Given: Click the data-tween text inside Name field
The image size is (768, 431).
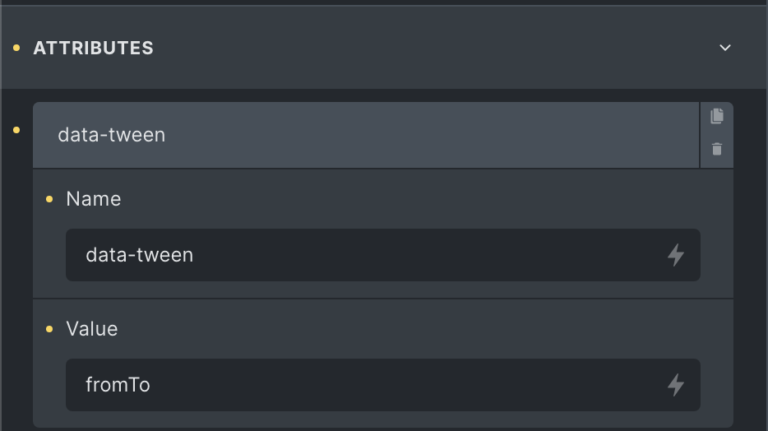Looking at the screenshot, I should point(139,255).
